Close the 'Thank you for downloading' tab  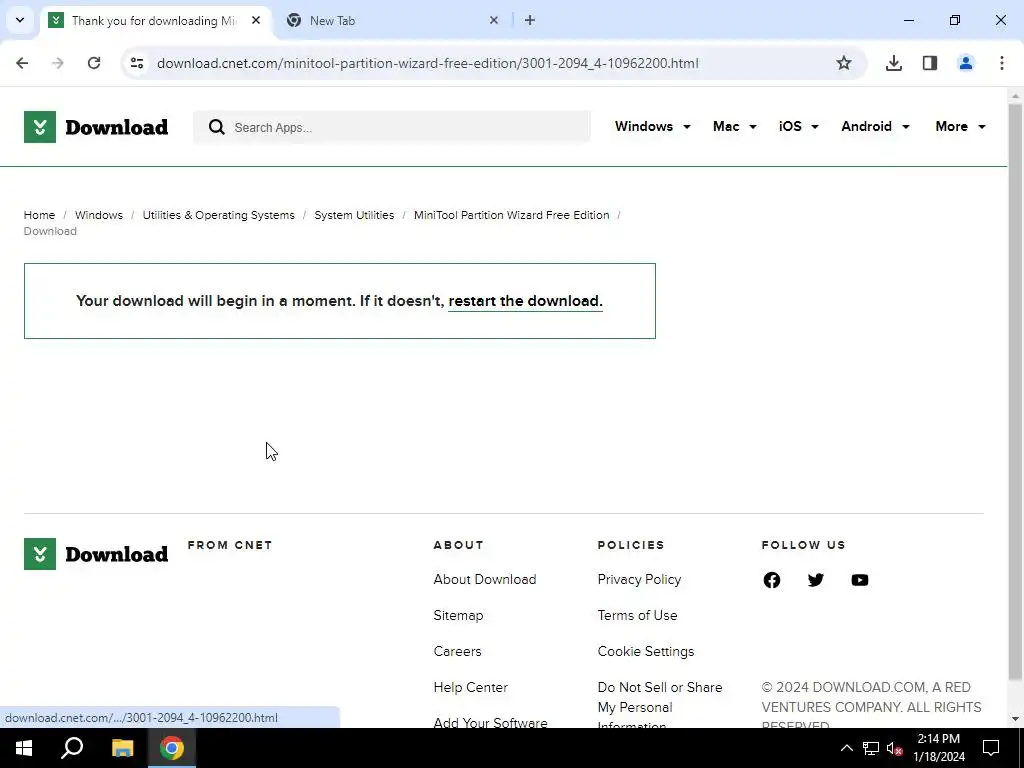[256, 20]
